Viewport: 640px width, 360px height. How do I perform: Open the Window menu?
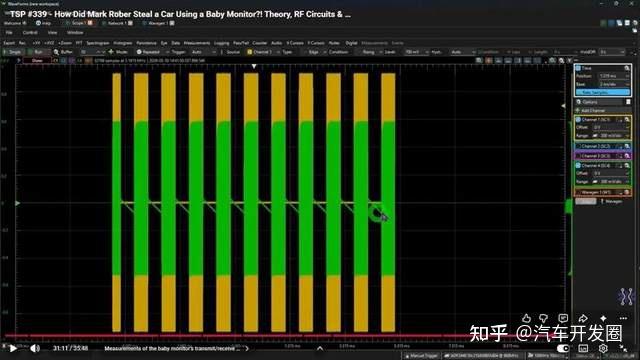coord(75,33)
